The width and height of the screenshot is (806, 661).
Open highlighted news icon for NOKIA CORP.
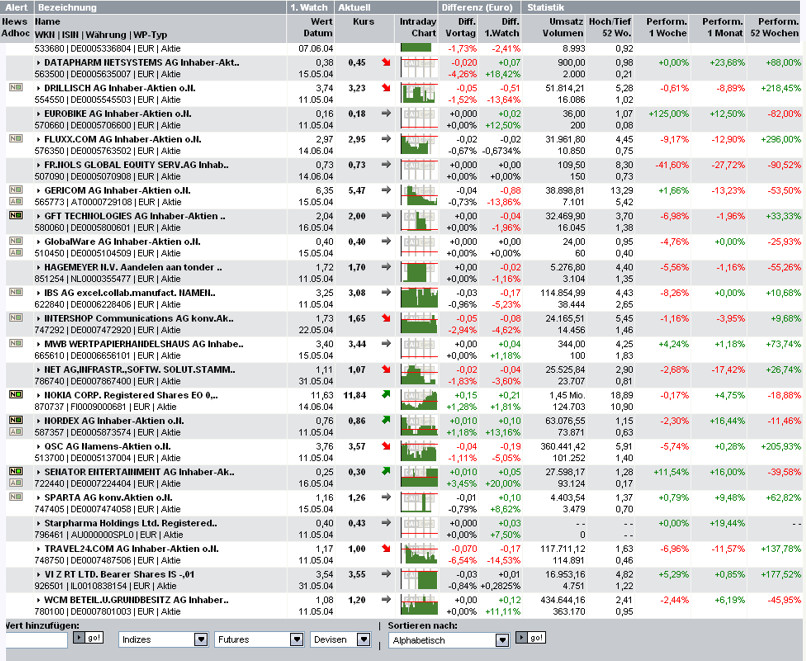click(16, 394)
